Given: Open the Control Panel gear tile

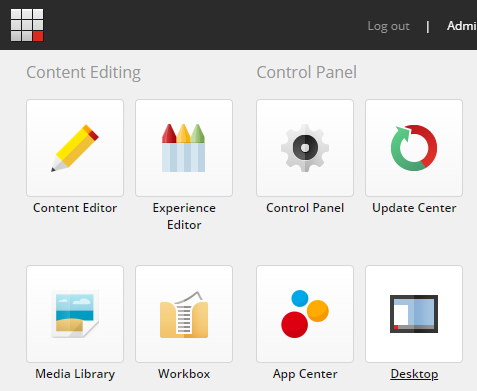Looking at the screenshot, I should pyautogui.click(x=305, y=148).
